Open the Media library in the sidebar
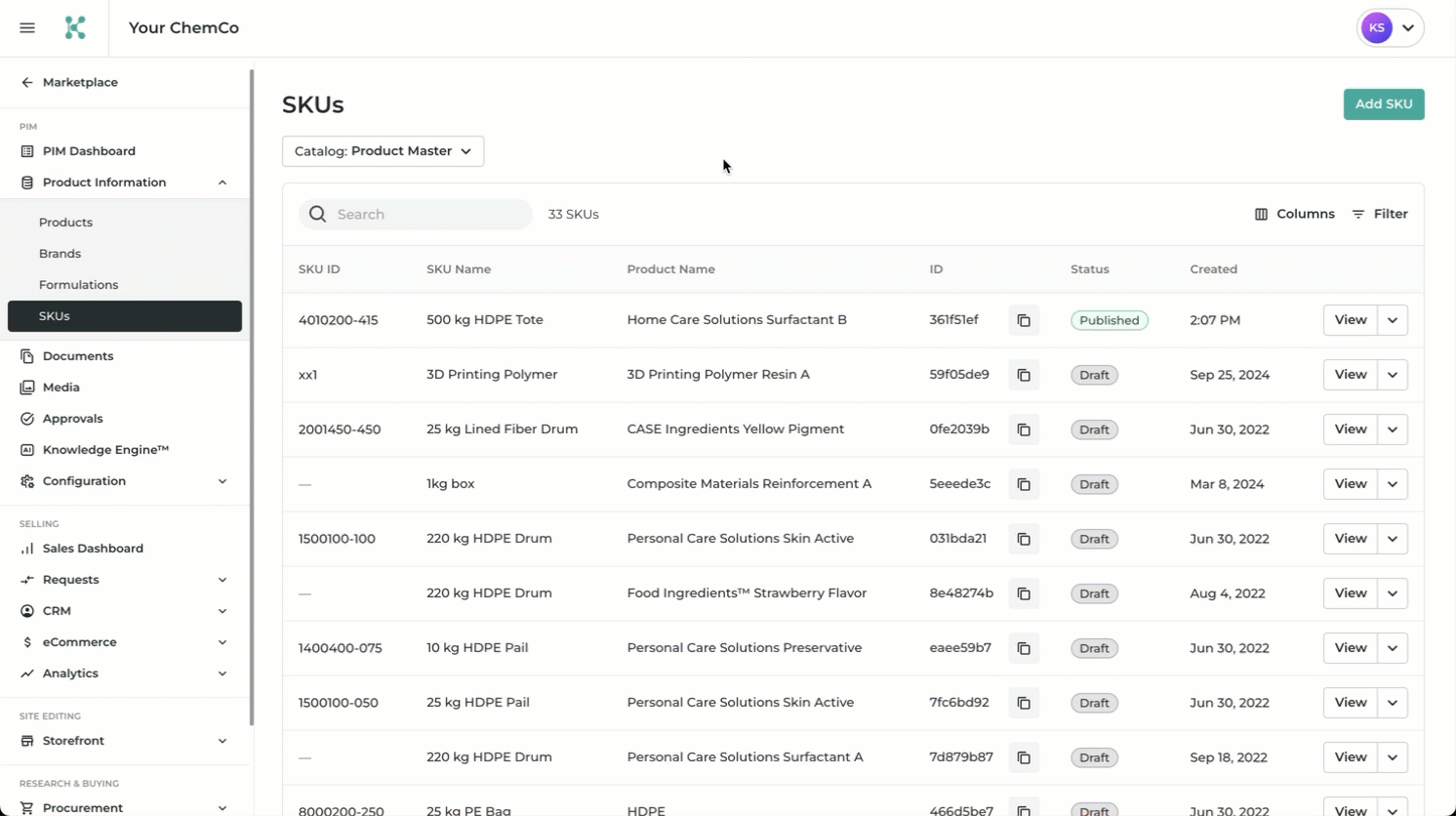This screenshot has width=1456, height=816. click(61, 388)
